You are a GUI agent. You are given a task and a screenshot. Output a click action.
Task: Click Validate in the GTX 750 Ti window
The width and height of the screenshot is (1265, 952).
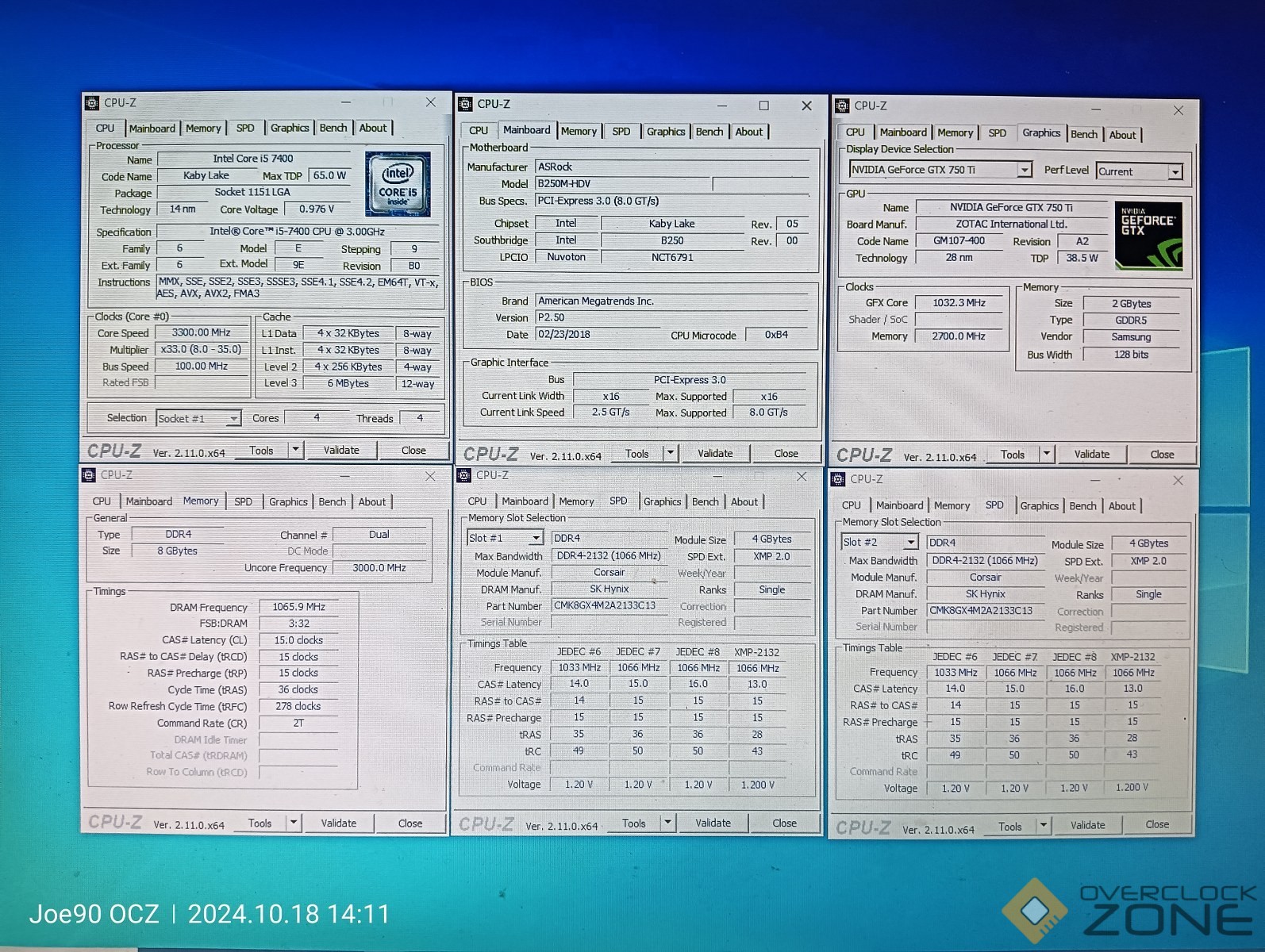1092,454
